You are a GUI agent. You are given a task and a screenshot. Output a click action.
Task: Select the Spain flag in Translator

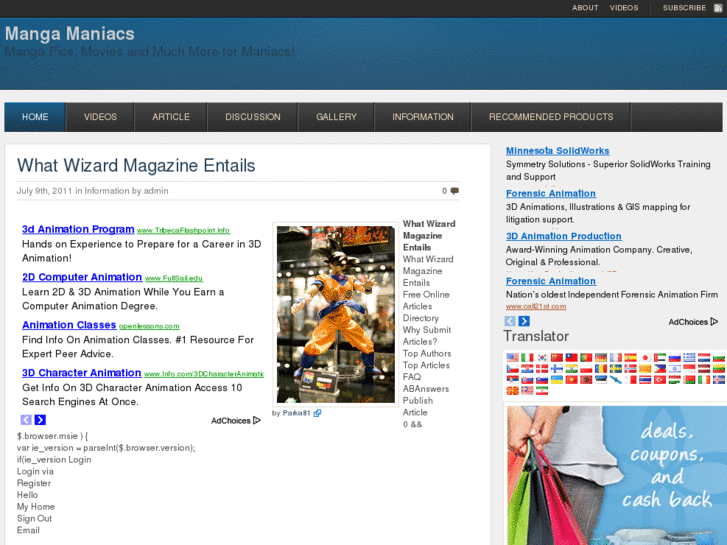[631, 358]
